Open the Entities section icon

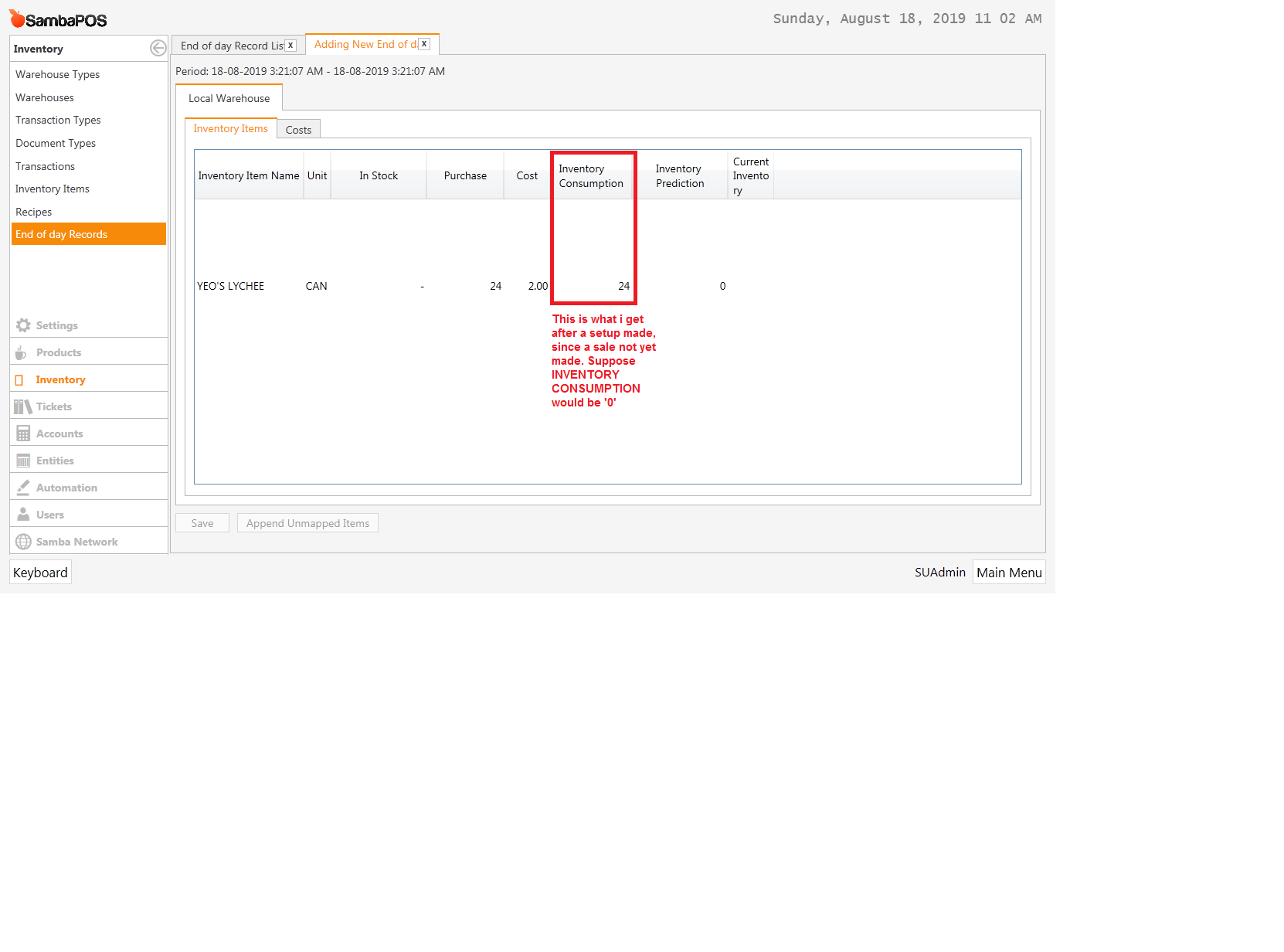coord(22,460)
